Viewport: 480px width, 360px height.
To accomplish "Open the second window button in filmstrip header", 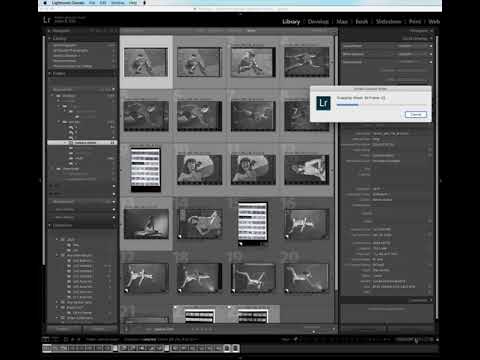I will click(55, 339).
